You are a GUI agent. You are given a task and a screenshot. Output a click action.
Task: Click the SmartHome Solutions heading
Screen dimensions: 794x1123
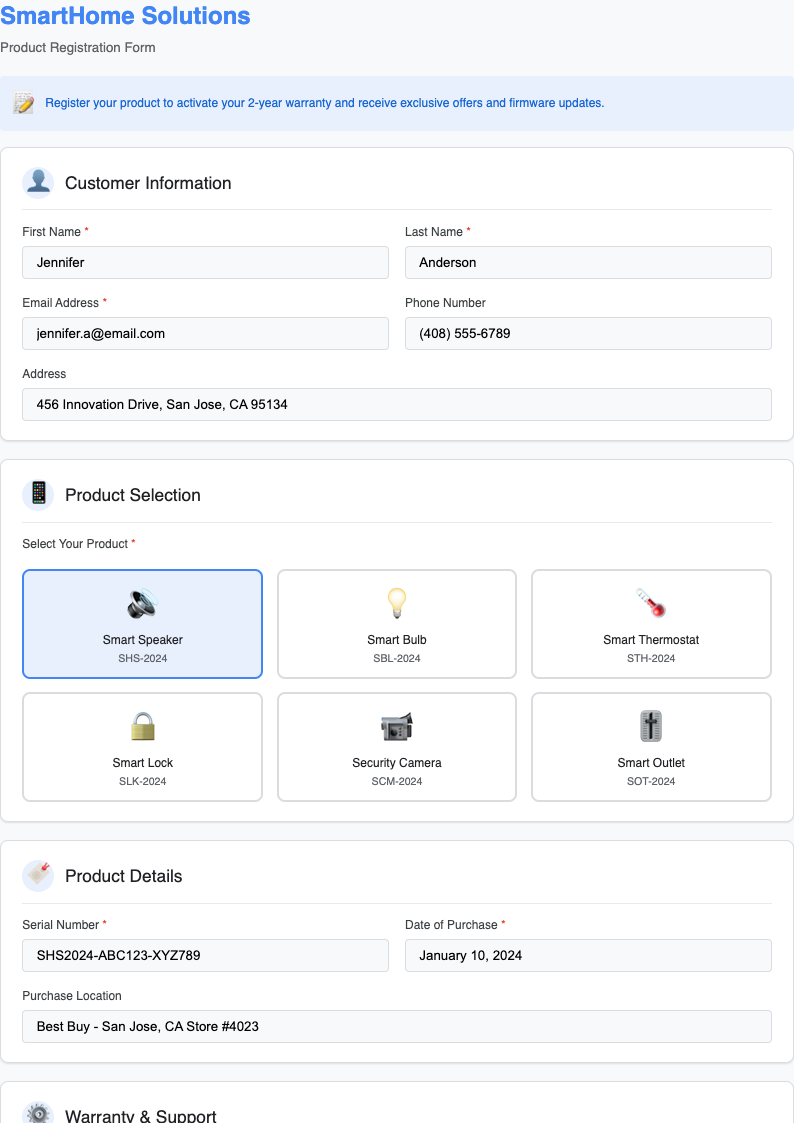click(126, 16)
